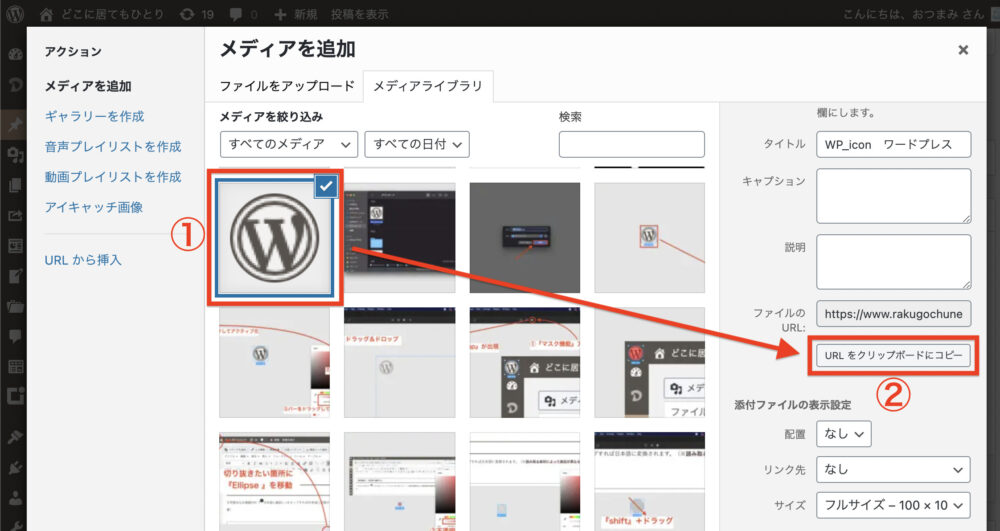
Task: Open the こんにちは、おつまみ さん account menu
Action: pos(913,13)
